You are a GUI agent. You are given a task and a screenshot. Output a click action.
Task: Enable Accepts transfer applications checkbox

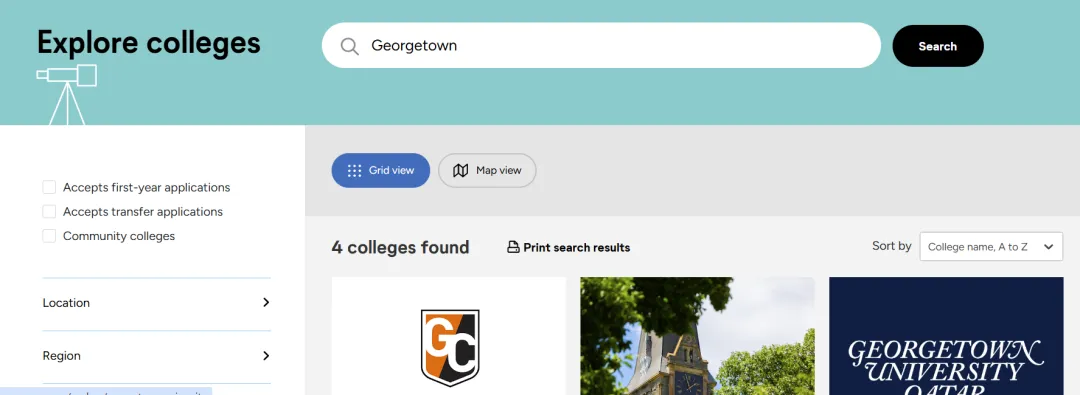click(x=49, y=212)
